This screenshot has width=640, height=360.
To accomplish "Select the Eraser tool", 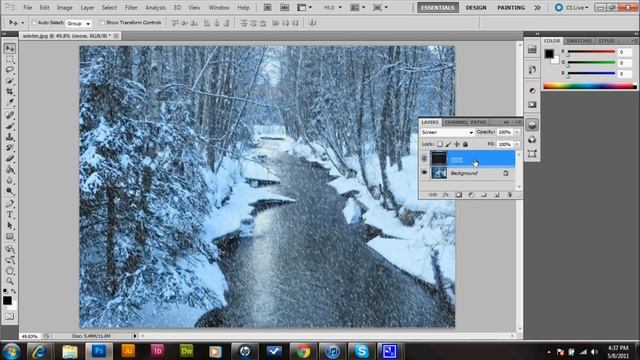I will [x=10, y=158].
